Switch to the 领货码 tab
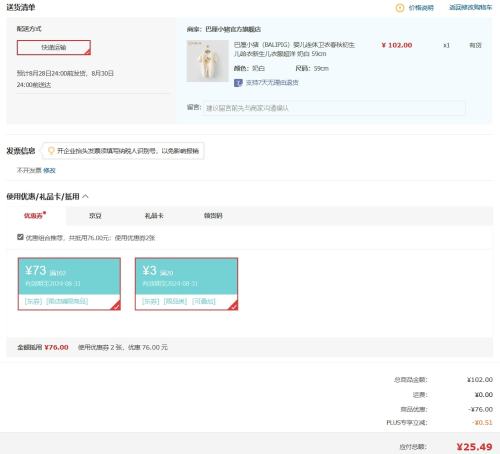The image size is (500, 454). click(213, 216)
